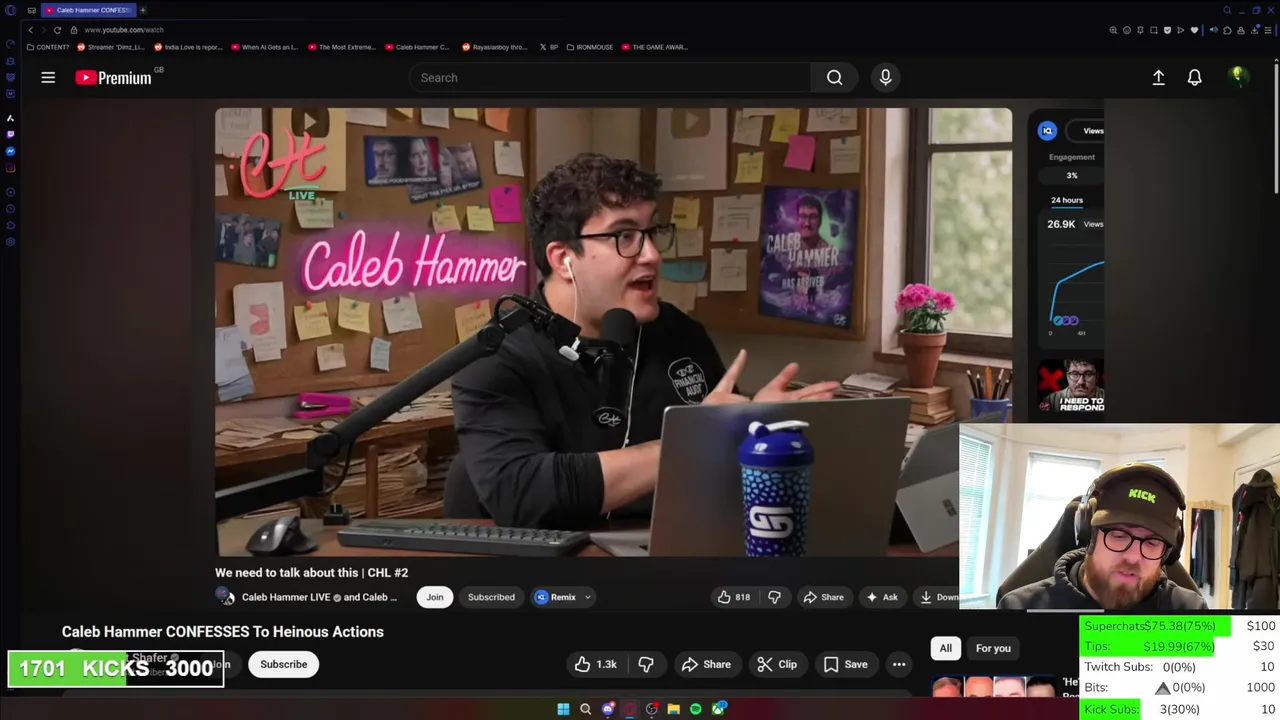
Task: Open the YouTube account avatar menu
Action: (1238, 76)
